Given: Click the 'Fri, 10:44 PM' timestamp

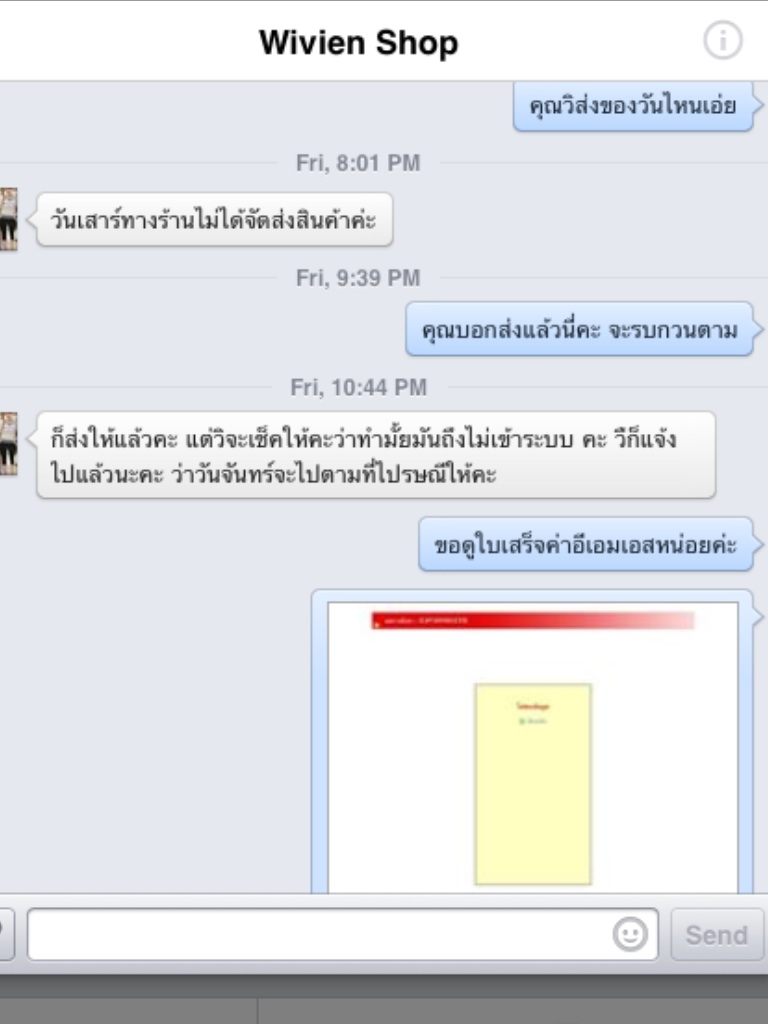Looking at the screenshot, I should click(358, 387).
